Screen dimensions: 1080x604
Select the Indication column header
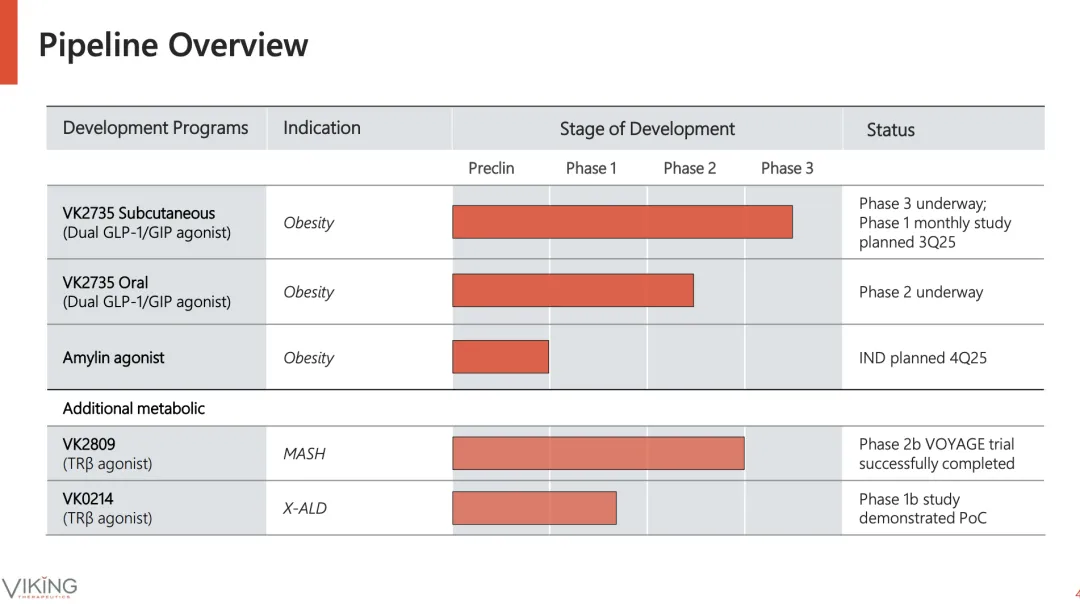(x=322, y=128)
